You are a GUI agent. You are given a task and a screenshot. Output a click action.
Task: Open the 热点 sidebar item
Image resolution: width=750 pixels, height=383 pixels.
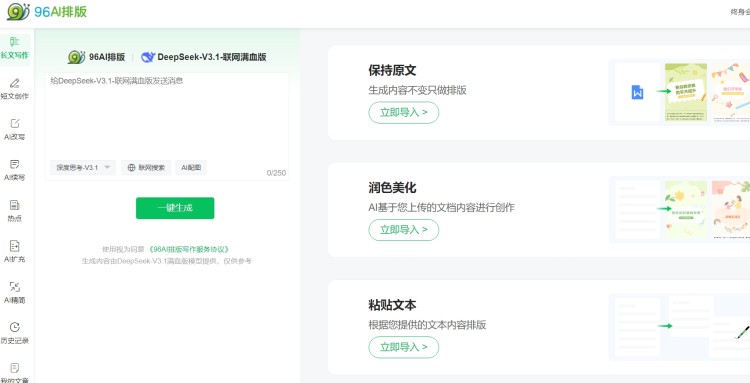[x=15, y=211]
